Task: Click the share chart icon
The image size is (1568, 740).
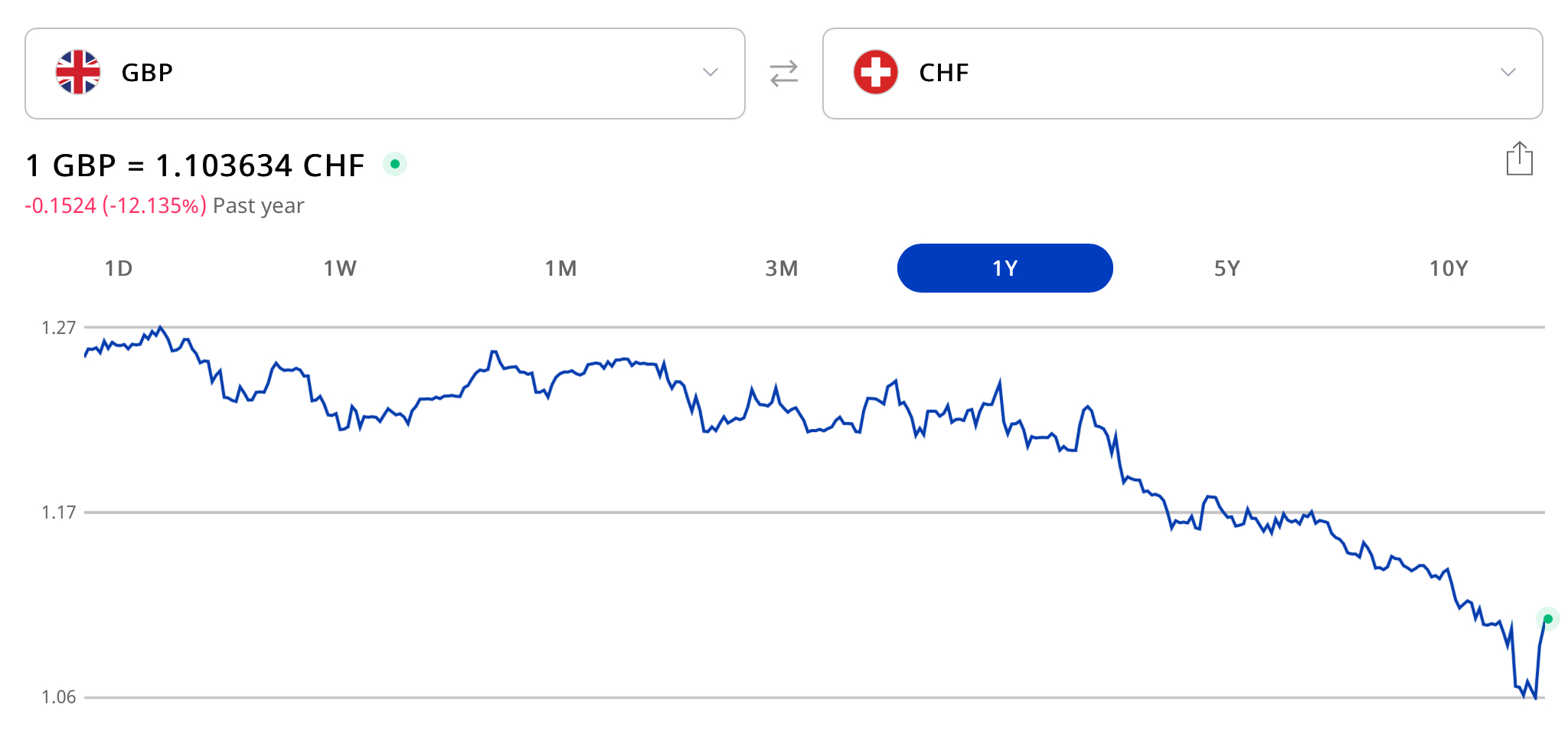Action: pos(1519,159)
